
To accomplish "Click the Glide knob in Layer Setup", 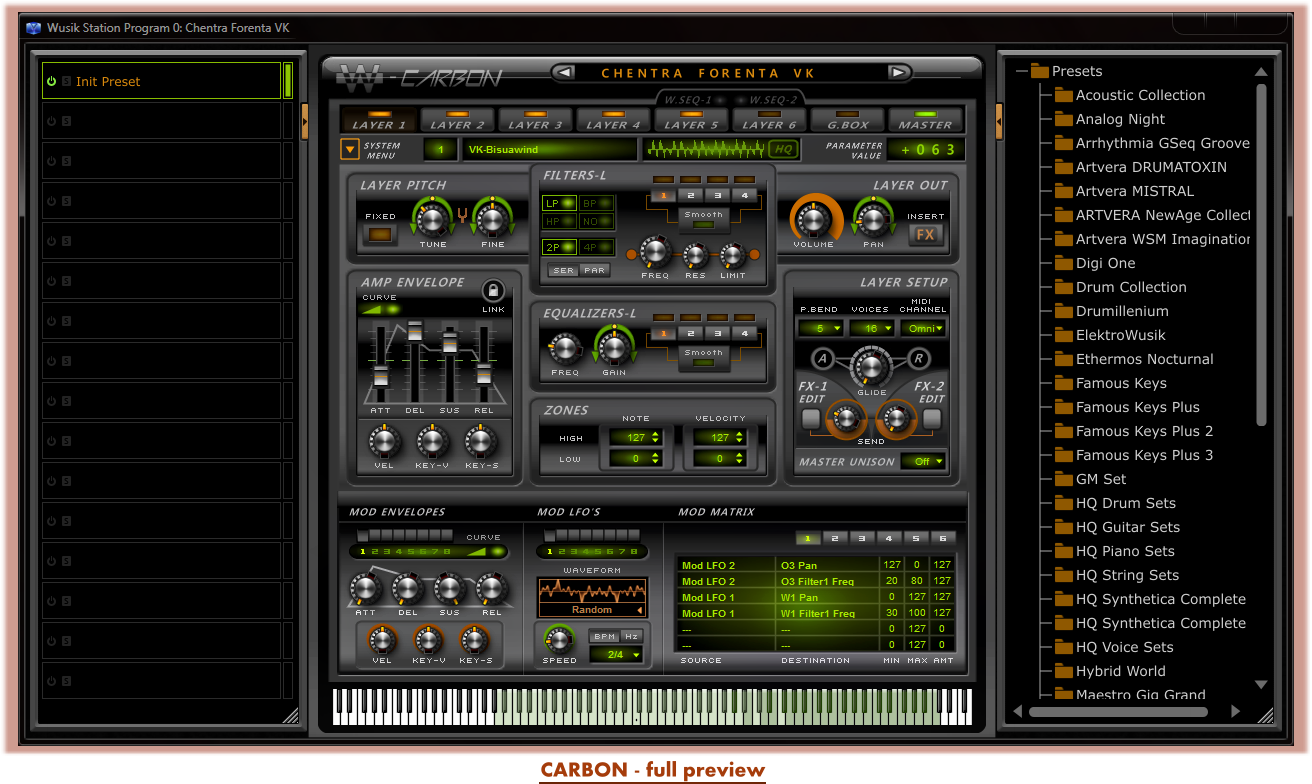I will point(871,367).
